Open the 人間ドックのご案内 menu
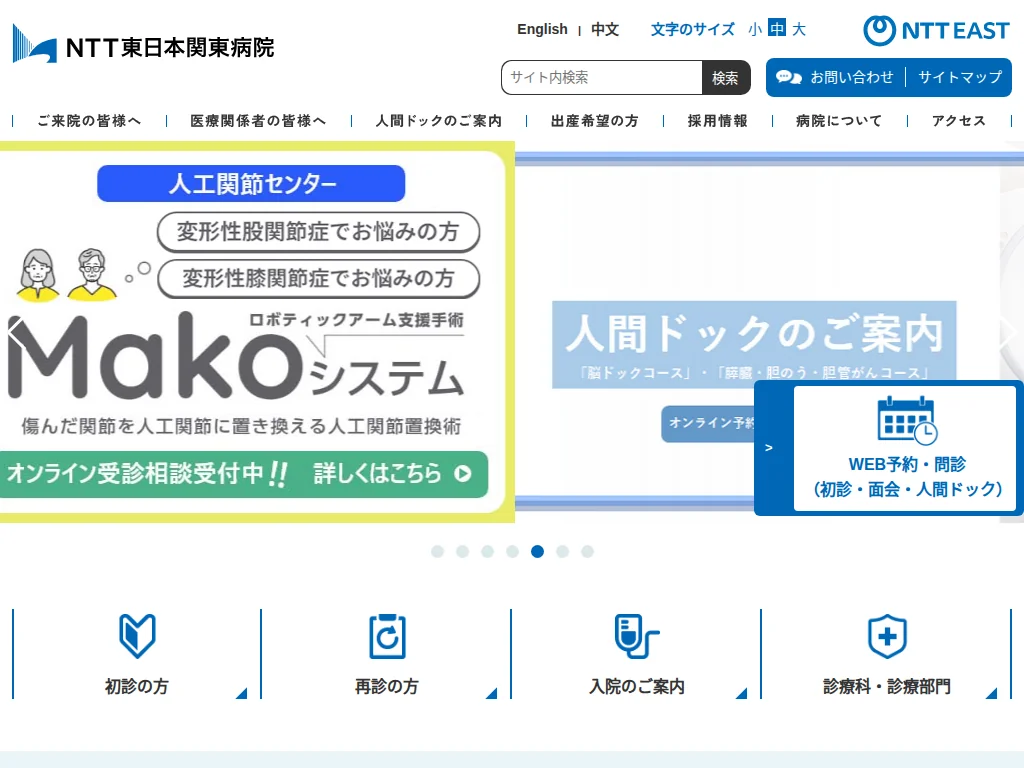 coord(439,121)
